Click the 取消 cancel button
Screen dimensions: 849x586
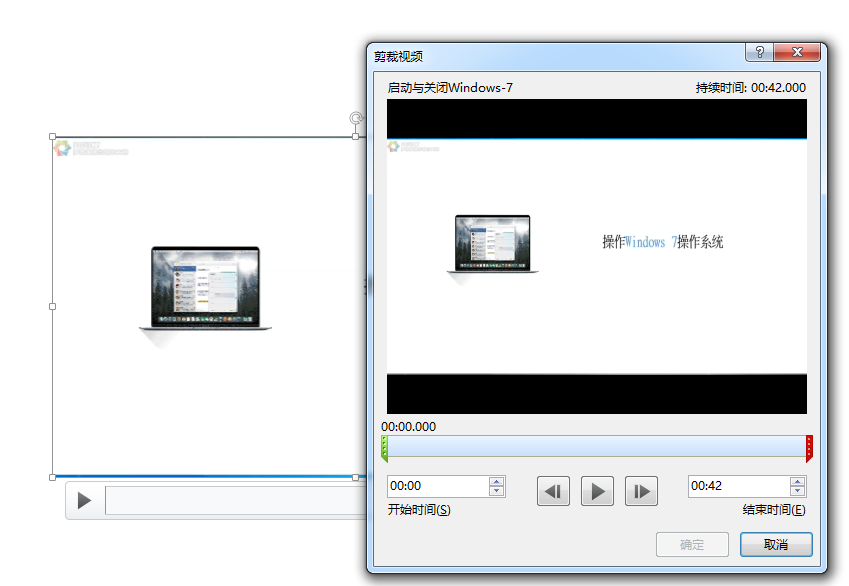point(776,544)
